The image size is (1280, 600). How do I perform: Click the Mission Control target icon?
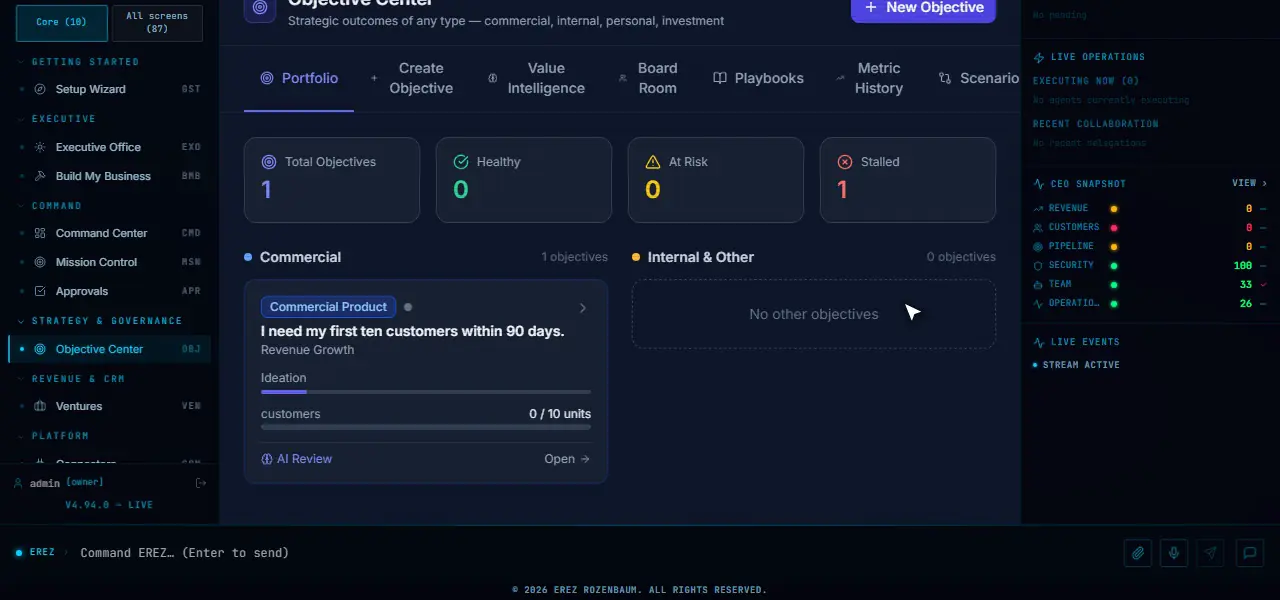[x=40, y=262]
